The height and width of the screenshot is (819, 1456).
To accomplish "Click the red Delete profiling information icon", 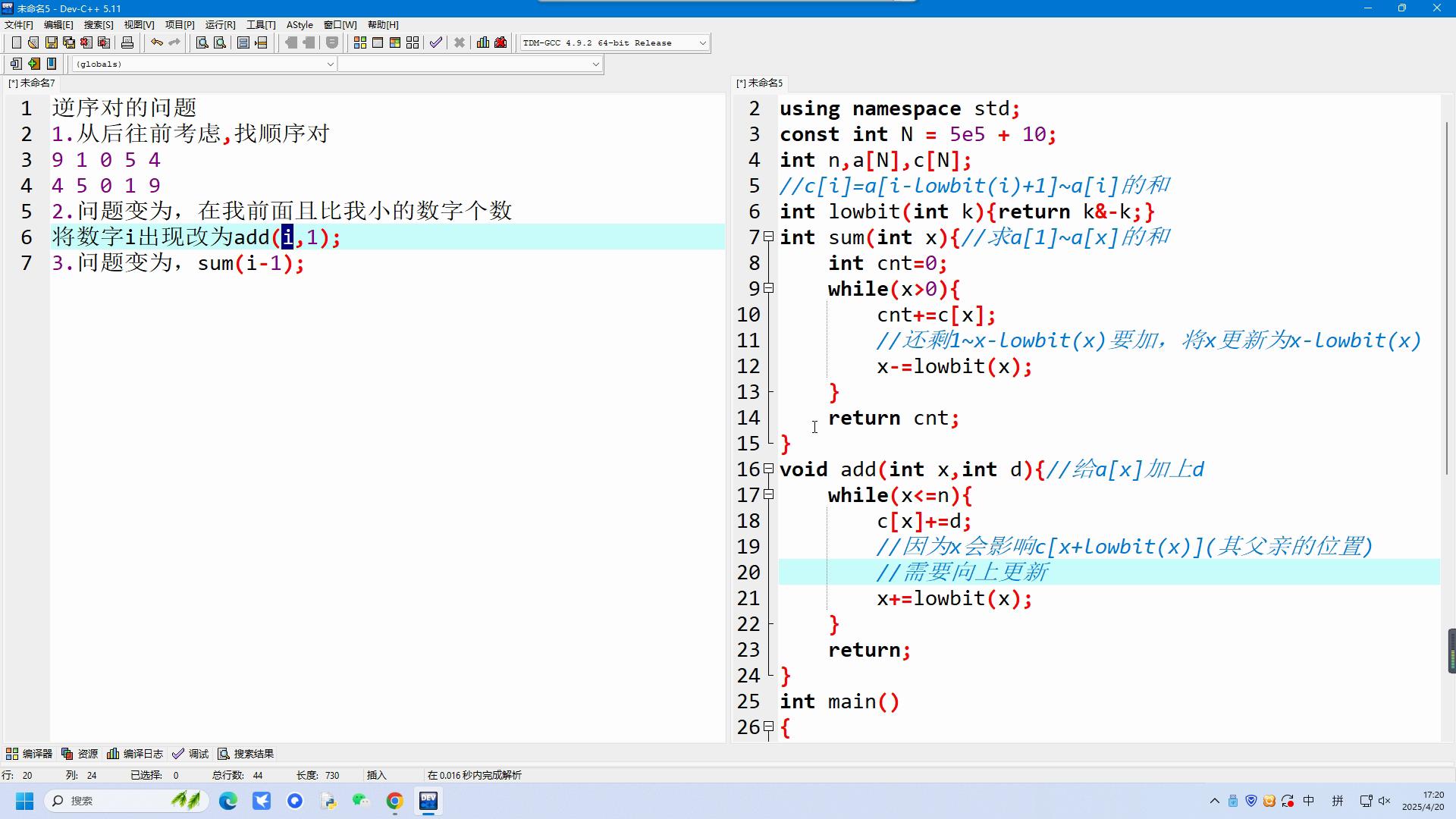I will [x=500, y=43].
